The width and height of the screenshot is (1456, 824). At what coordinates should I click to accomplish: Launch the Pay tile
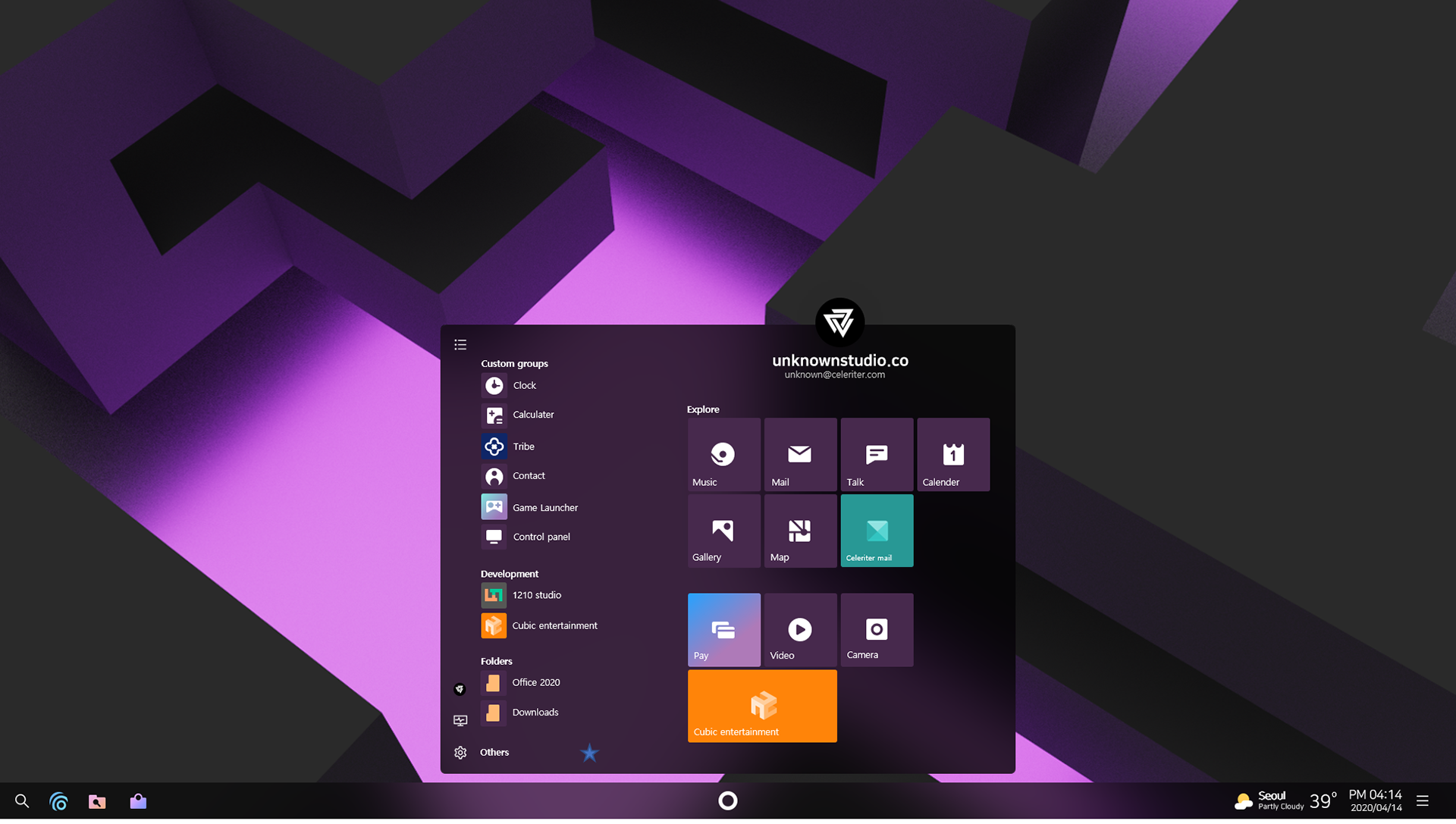[723, 630]
